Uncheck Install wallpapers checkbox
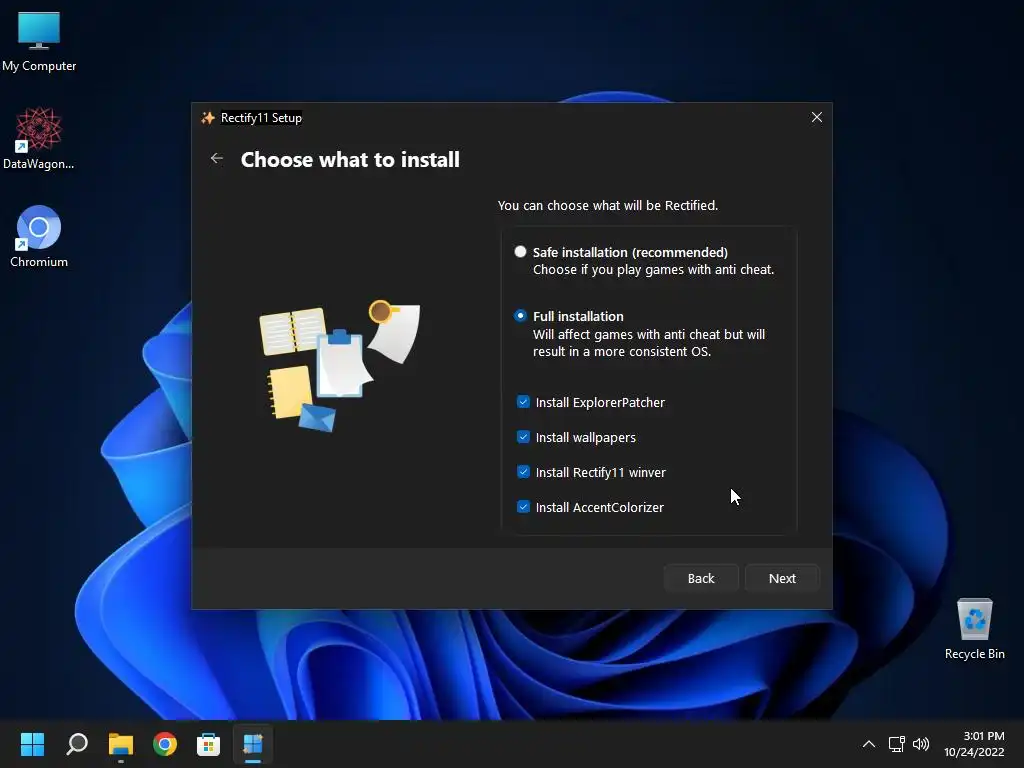The image size is (1024, 768). click(523, 437)
